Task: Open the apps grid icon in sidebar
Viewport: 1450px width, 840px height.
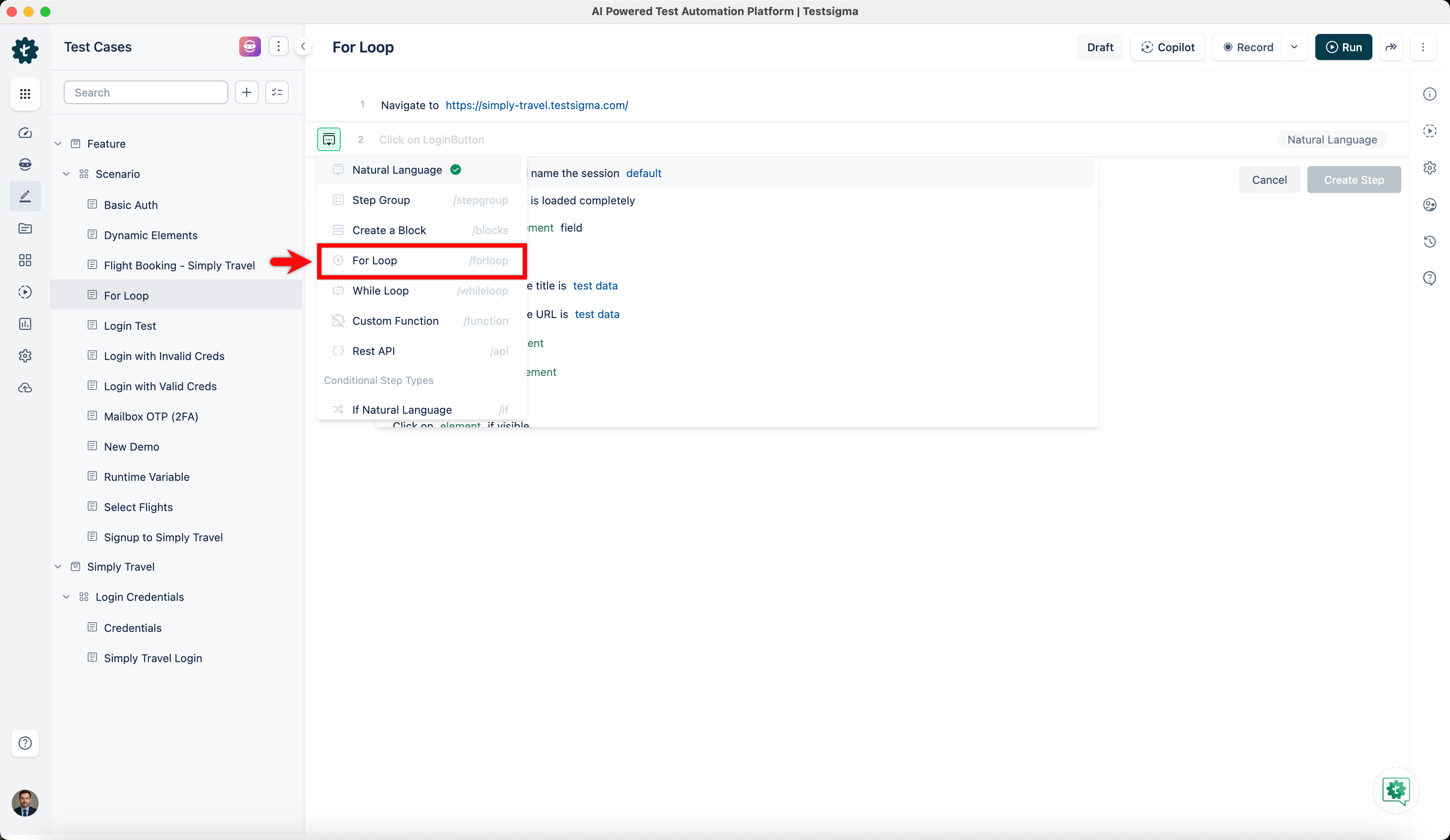Action: tap(25, 93)
